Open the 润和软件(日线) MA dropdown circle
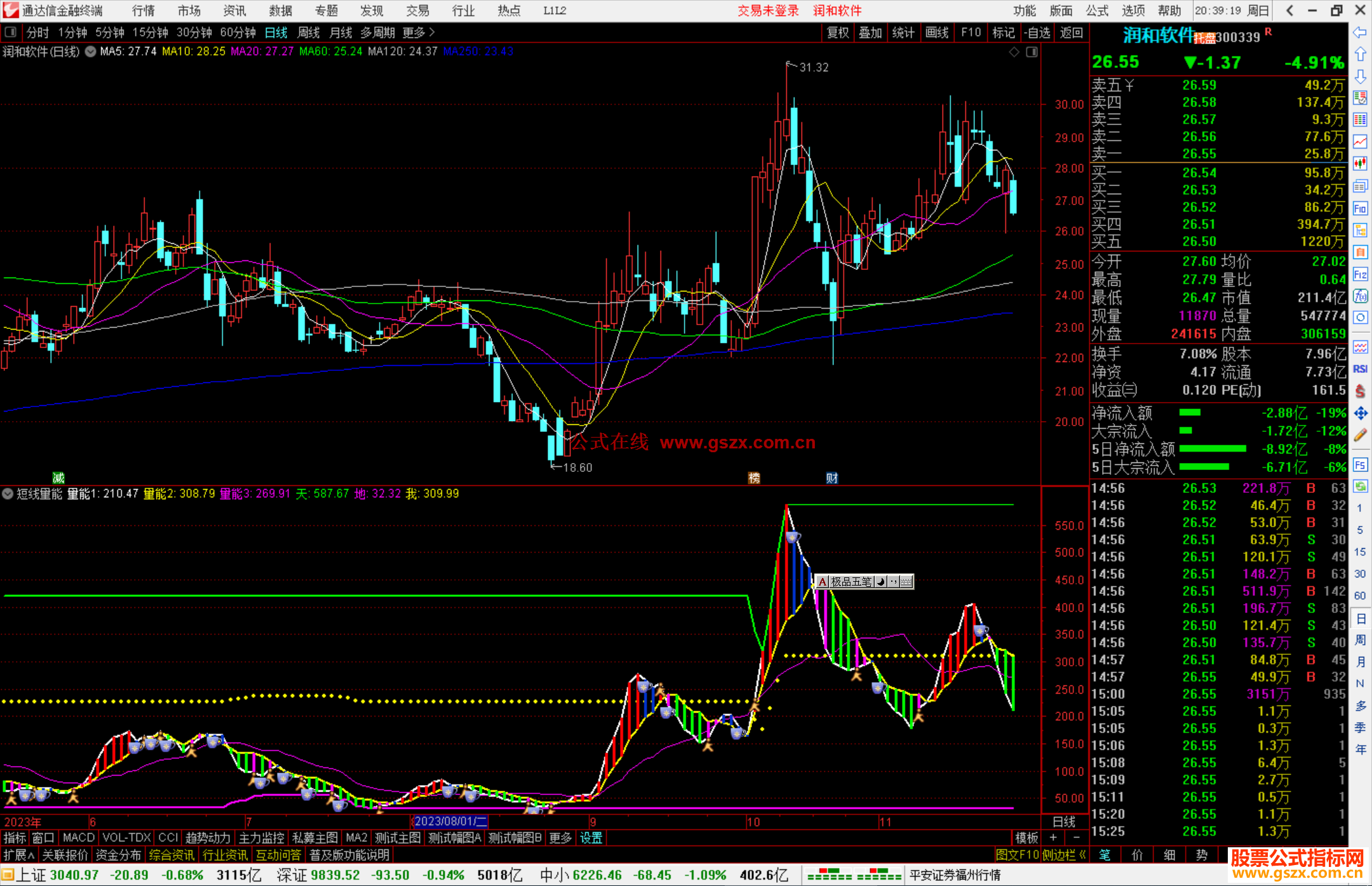This screenshot has width=1372, height=886. tap(91, 51)
